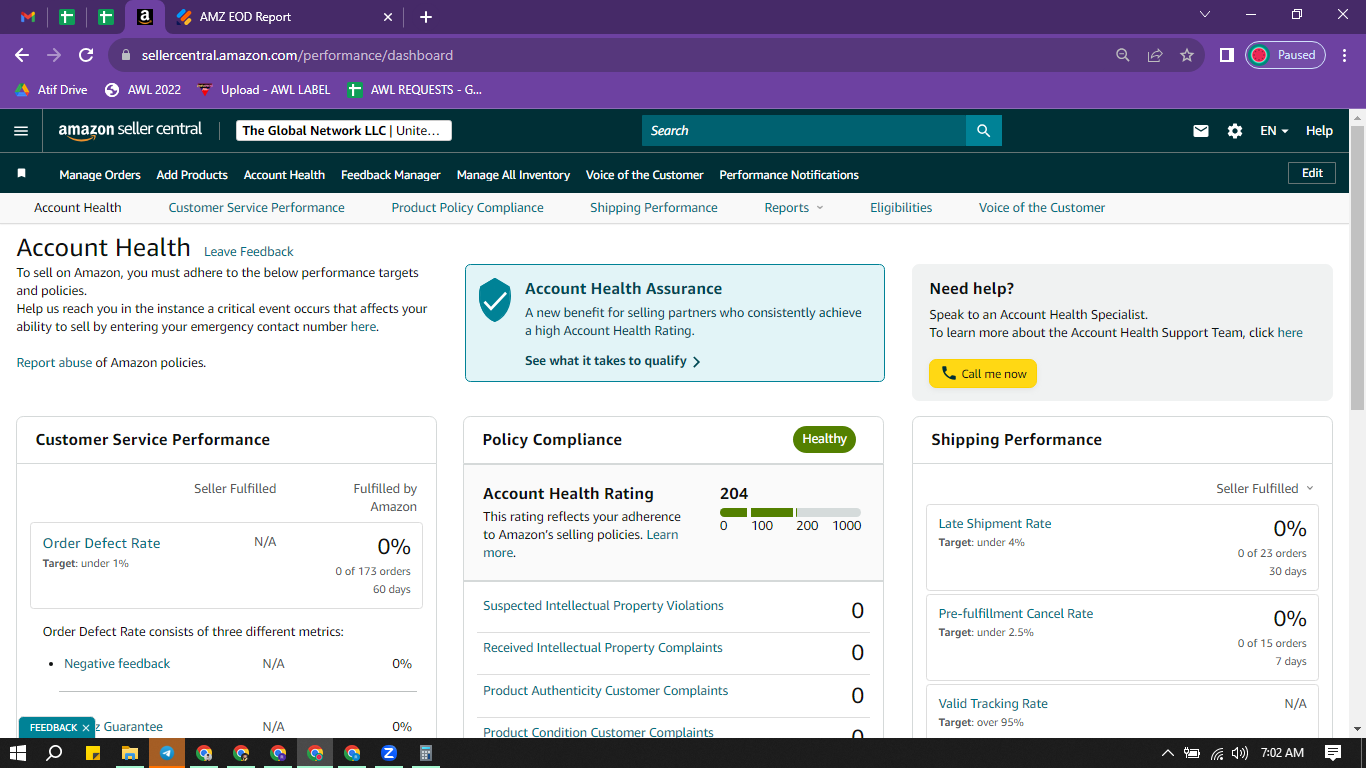Screen dimensions: 1366x768
Task: Expand the Seller Fulfilled shipping dropdown
Action: pos(1265,489)
